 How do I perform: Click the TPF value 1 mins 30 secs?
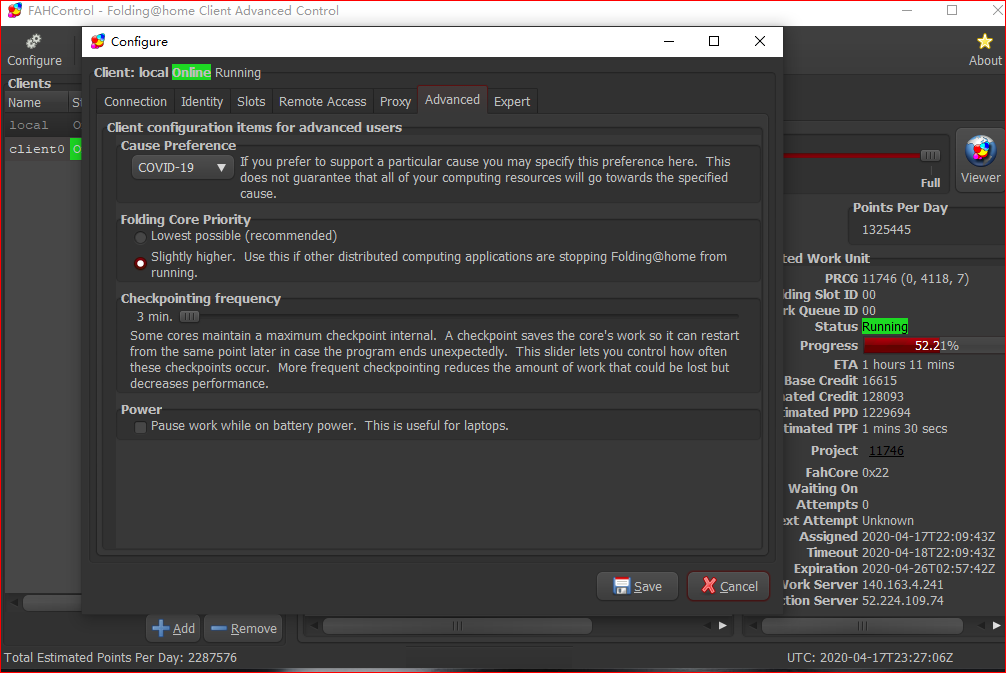pyautogui.click(x=905, y=429)
